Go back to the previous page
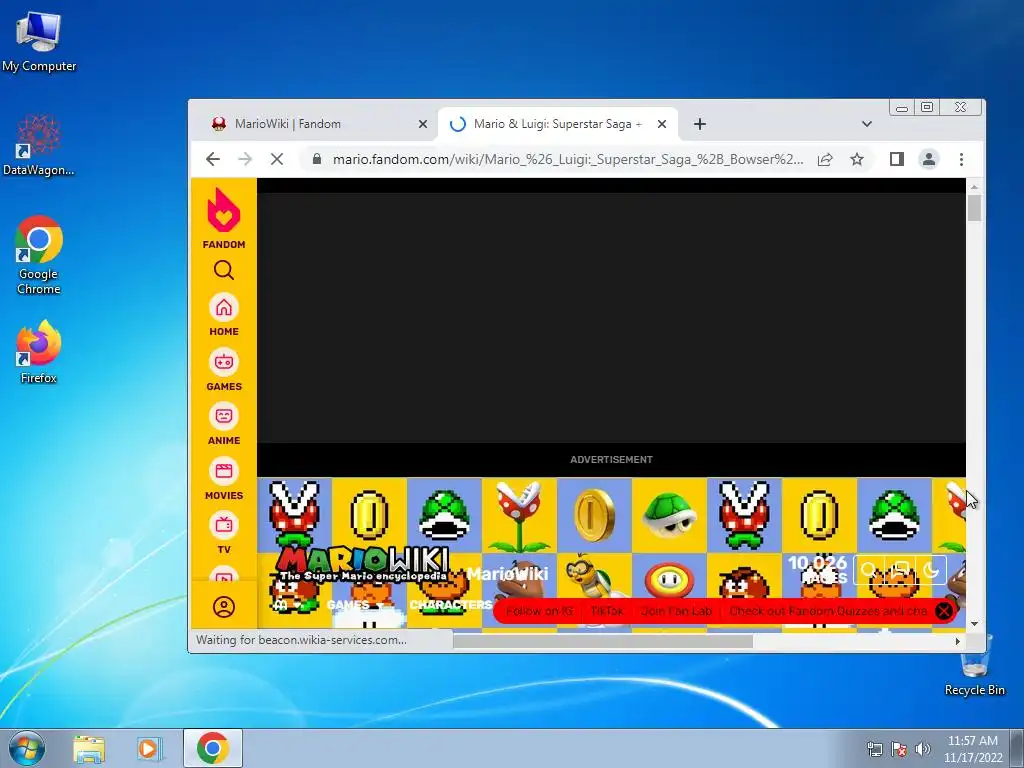Image resolution: width=1024 pixels, height=768 pixels. (213, 159)
